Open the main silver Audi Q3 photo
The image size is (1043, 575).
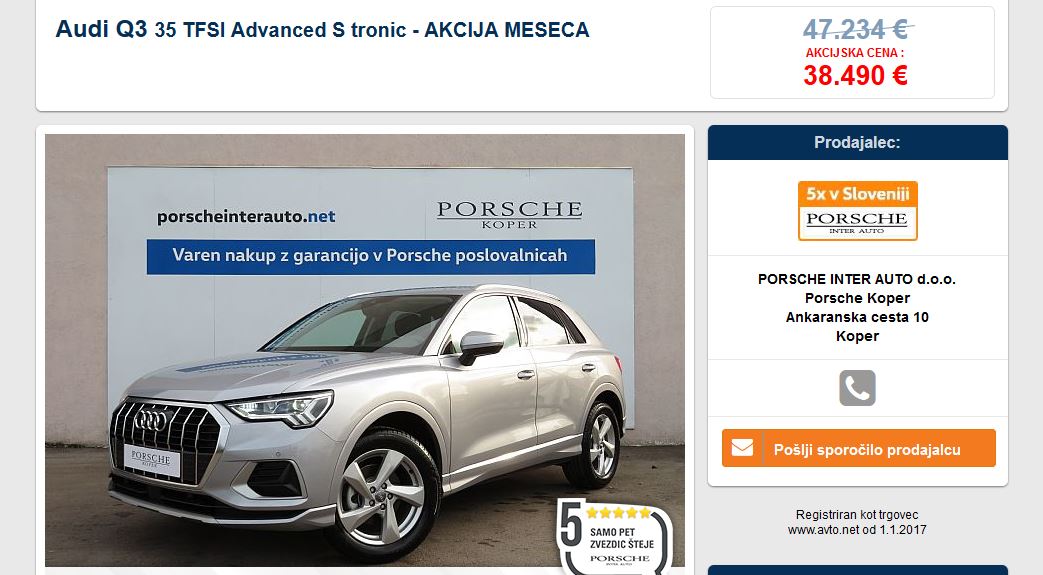(x=365, y=350)
